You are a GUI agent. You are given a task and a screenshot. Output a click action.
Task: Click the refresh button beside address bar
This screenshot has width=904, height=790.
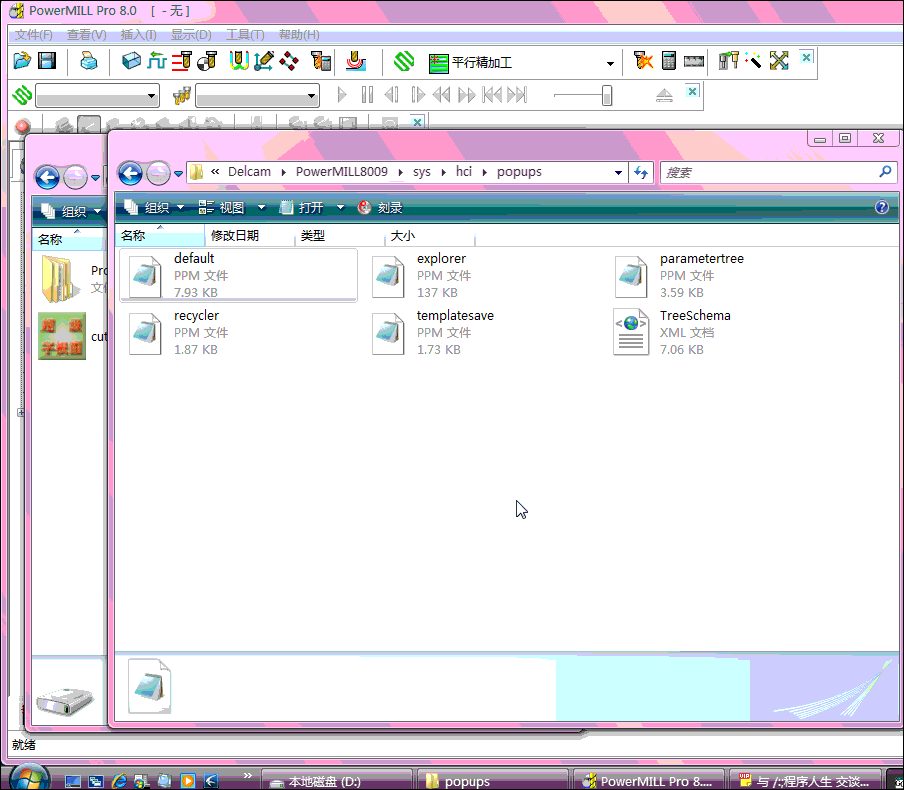[x=641, y=172]
